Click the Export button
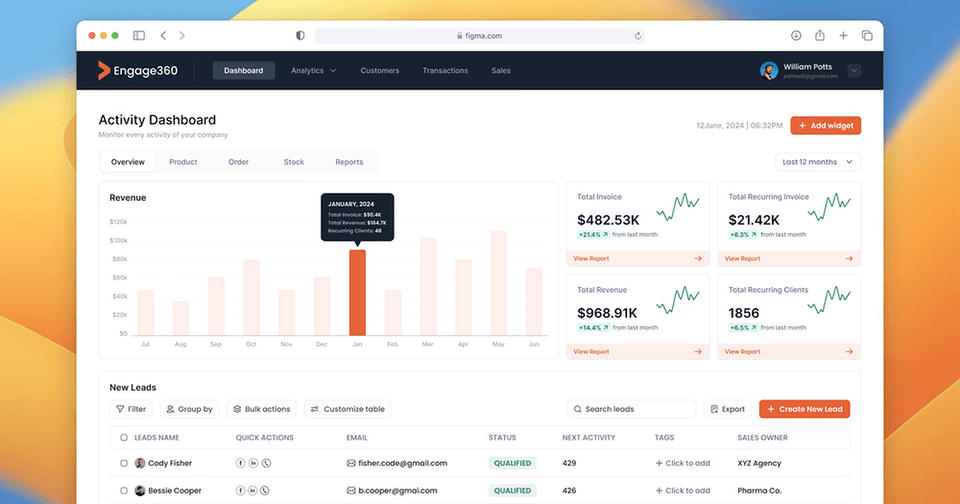Viewport: 960px width, 504px height. point(727,409)
